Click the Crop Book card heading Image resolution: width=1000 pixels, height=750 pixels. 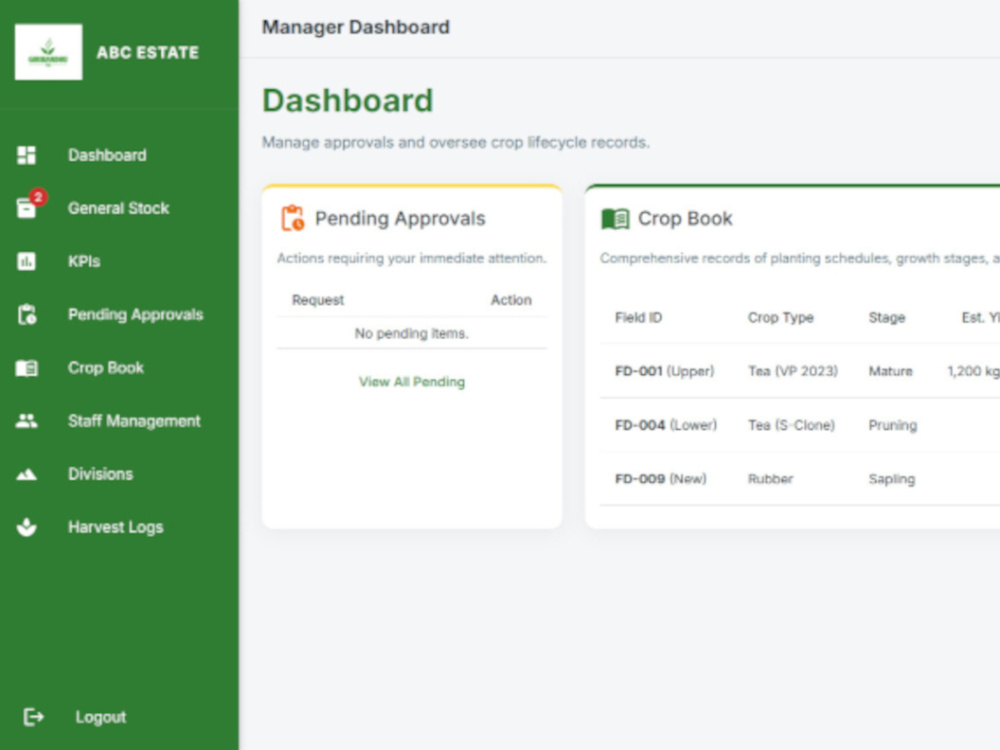685,219
